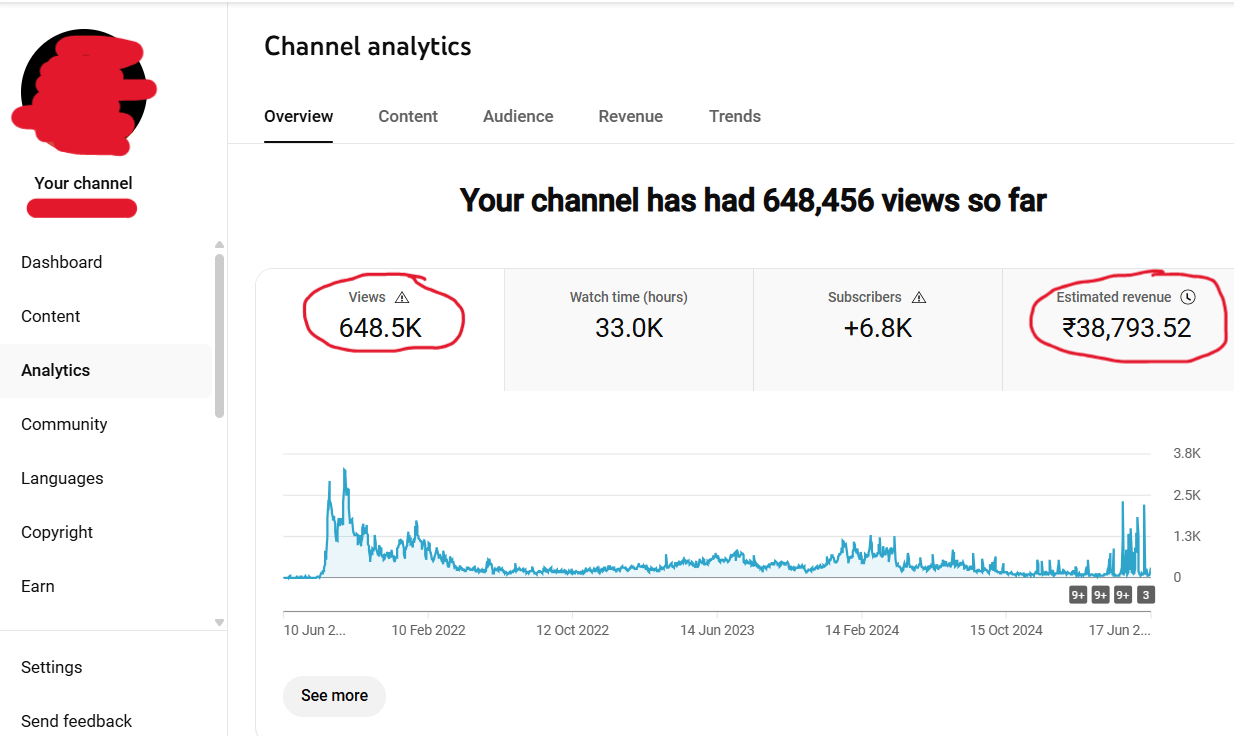Click the 3.8K y-axis label
This screenshot has width=1234, height=736.
pyautogui.click(x=1187, y=453)
